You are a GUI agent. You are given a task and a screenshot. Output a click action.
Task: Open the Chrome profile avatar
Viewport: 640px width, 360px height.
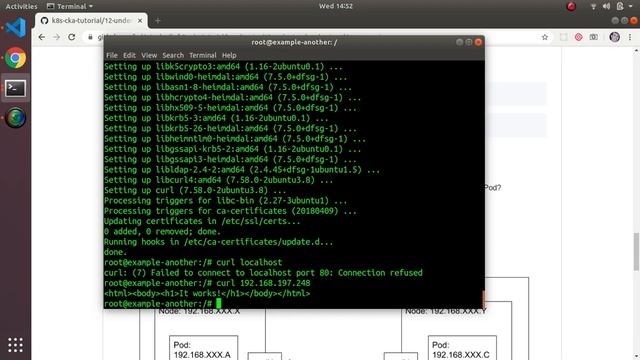[x=614, y=37]
